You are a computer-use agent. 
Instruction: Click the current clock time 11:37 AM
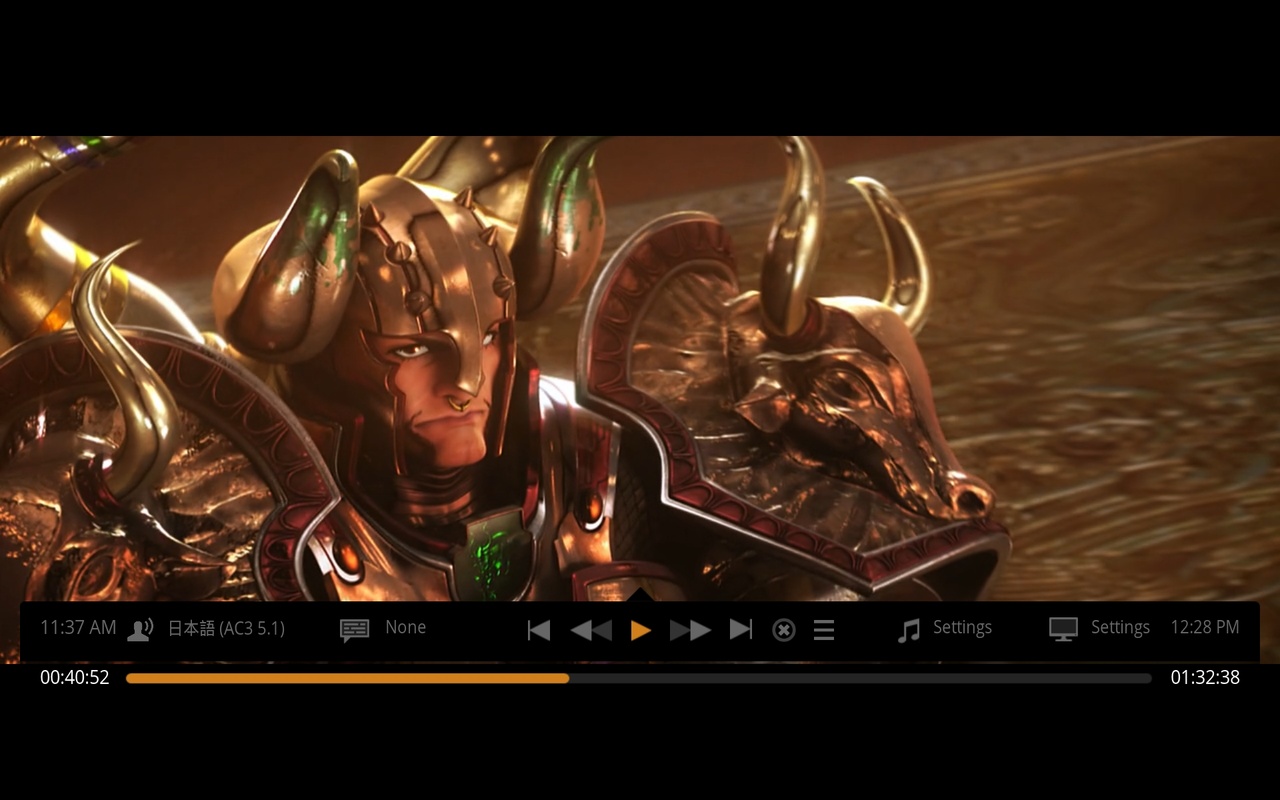[78, 627]
